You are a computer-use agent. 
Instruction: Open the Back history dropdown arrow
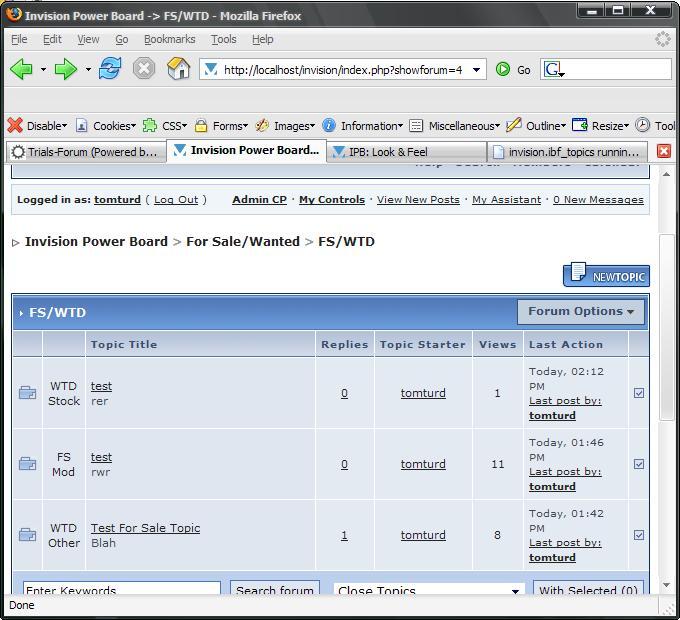tap(43, 69)
